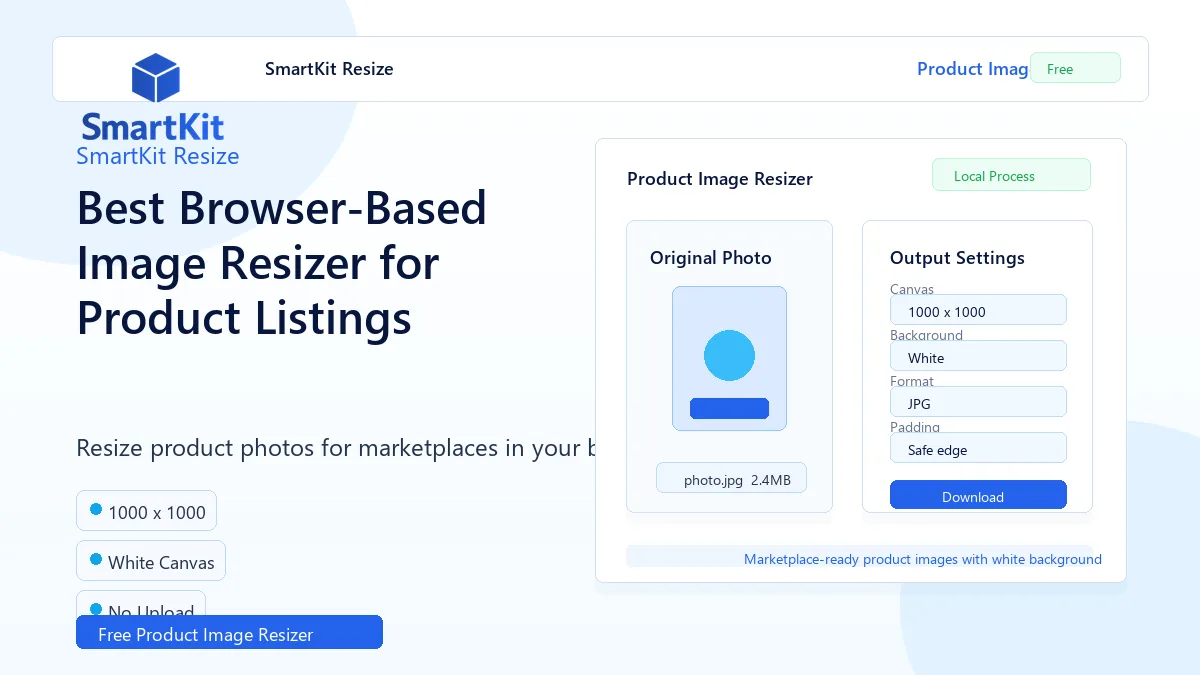Click the Resize product photos for marketplaces text
This screenshot has width=1200, height=675.
(336, 447)
